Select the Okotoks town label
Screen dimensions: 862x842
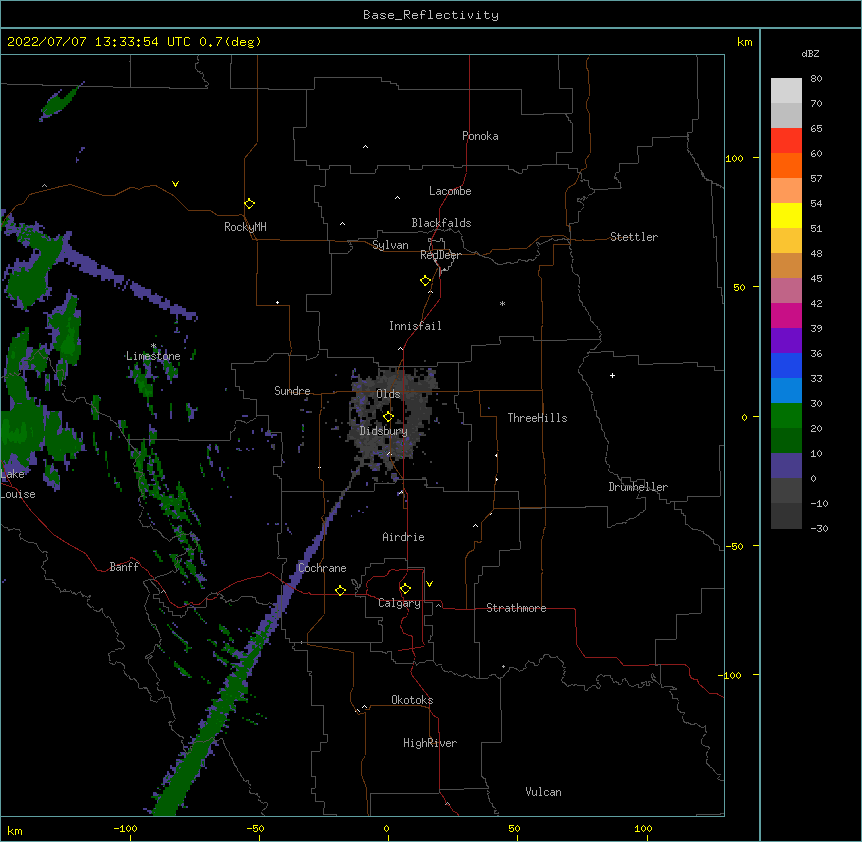412,700
